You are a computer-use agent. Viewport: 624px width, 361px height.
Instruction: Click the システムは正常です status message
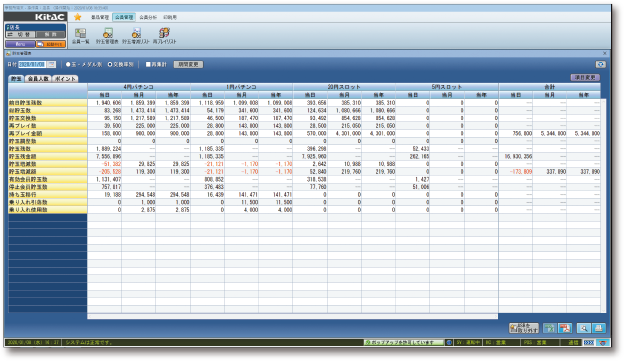point(89,342)
